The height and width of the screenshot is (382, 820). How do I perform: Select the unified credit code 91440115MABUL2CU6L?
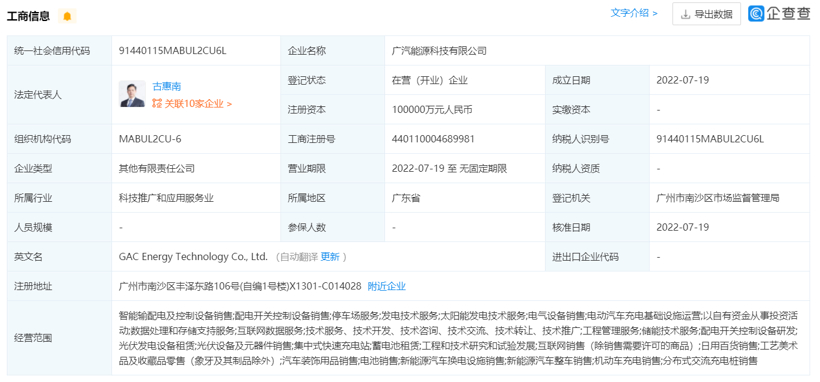point(173,51)
